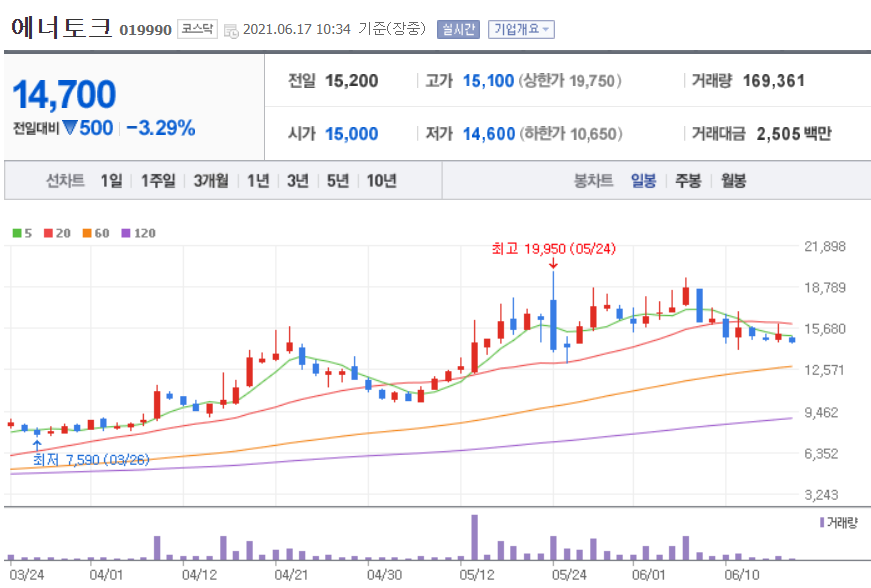
Task: Click the 상한가 19,750 text
Action: point(570,81)
